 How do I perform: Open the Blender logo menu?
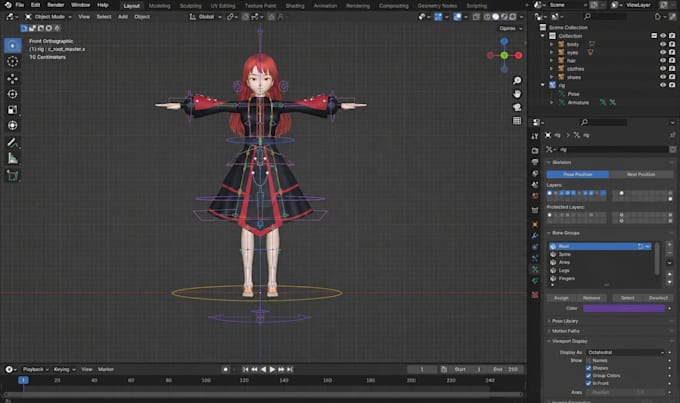pos(8,5)
